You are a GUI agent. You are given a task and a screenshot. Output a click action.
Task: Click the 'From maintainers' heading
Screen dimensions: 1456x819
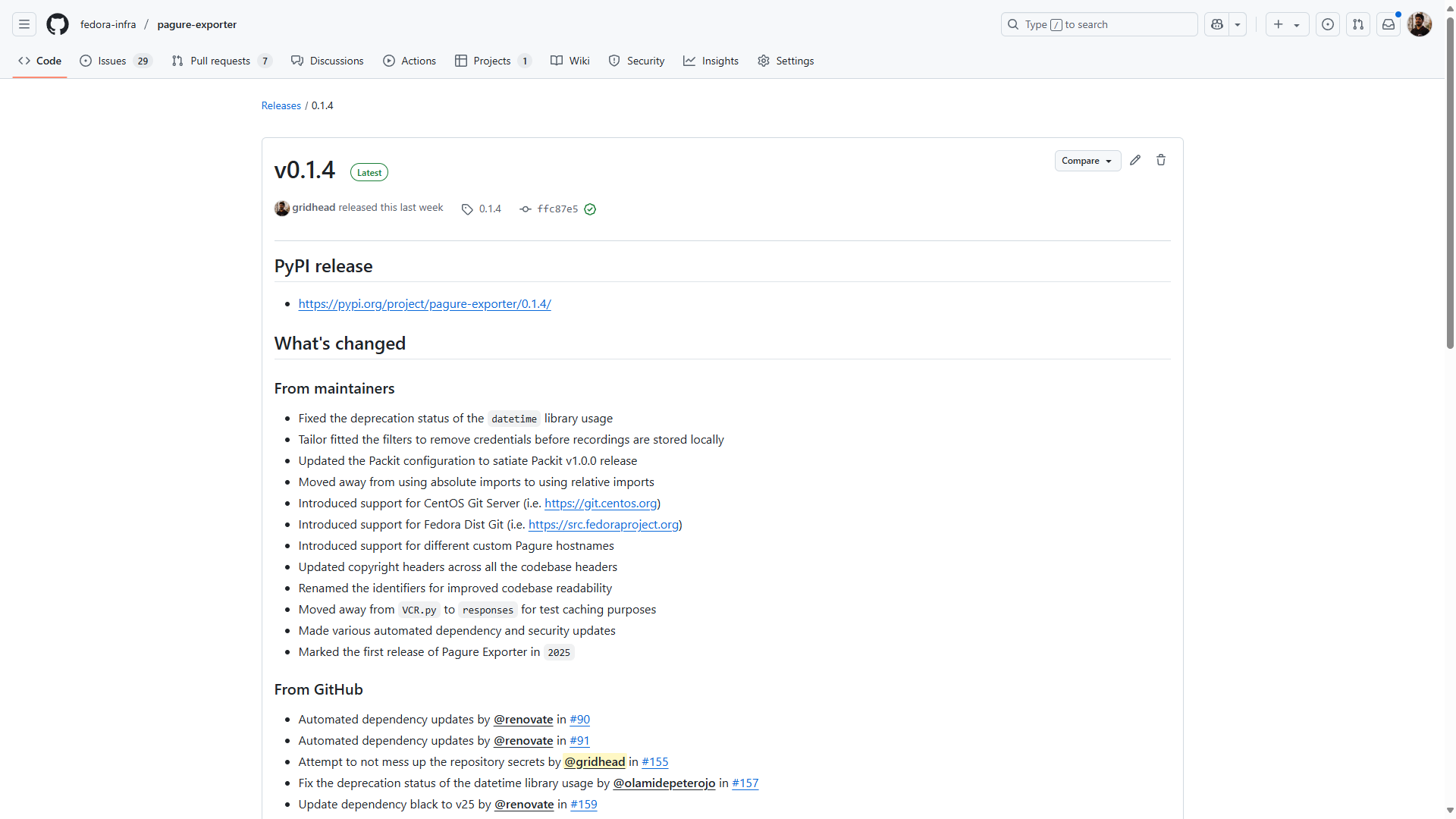pos(334,388)
